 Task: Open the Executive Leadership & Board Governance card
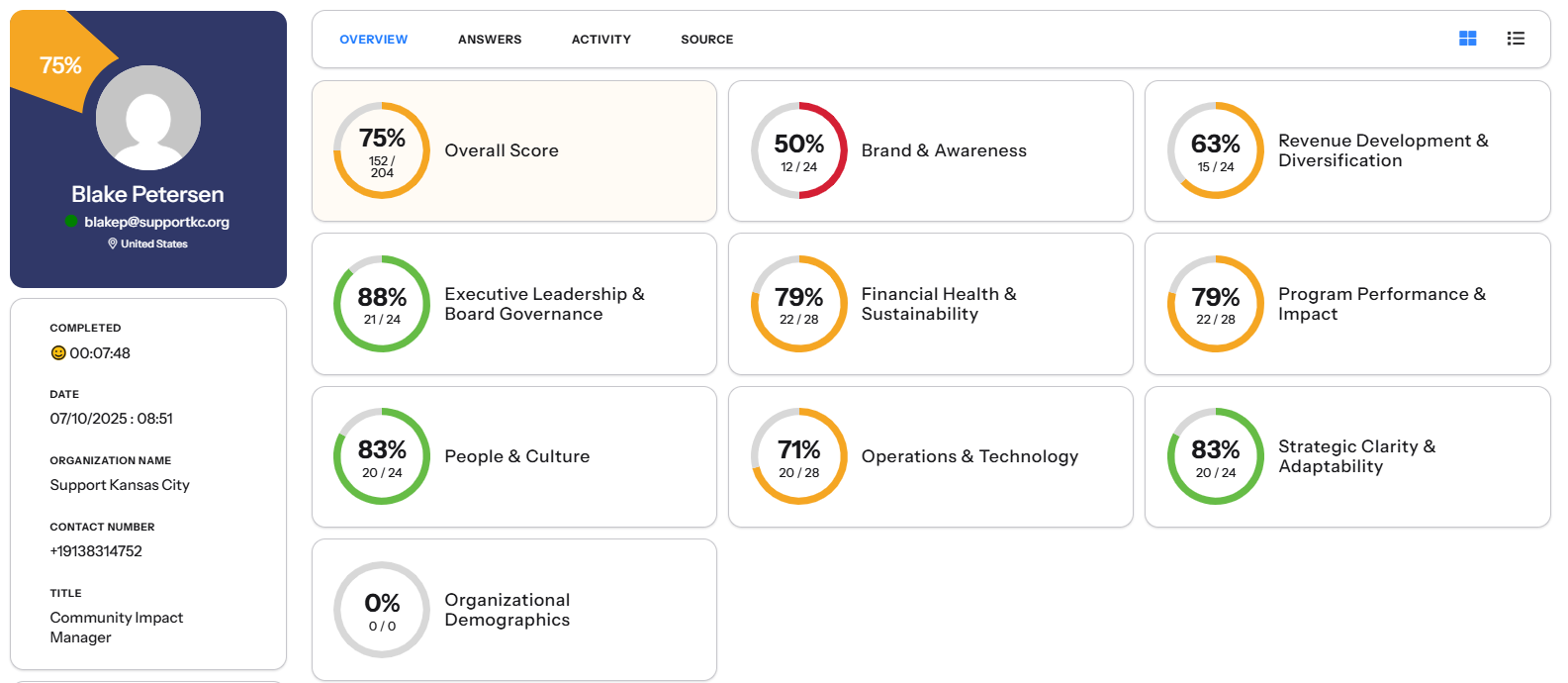point(514,304)
